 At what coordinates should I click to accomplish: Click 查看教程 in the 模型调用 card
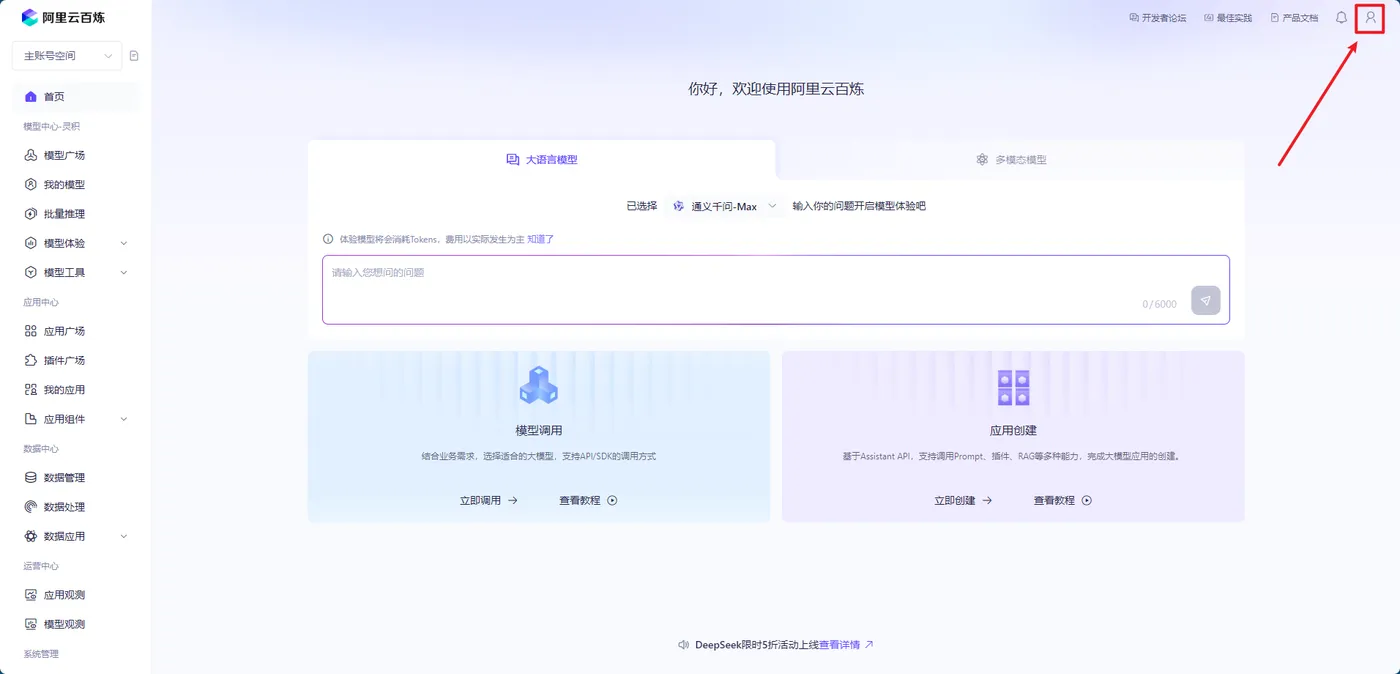point(588,500)
